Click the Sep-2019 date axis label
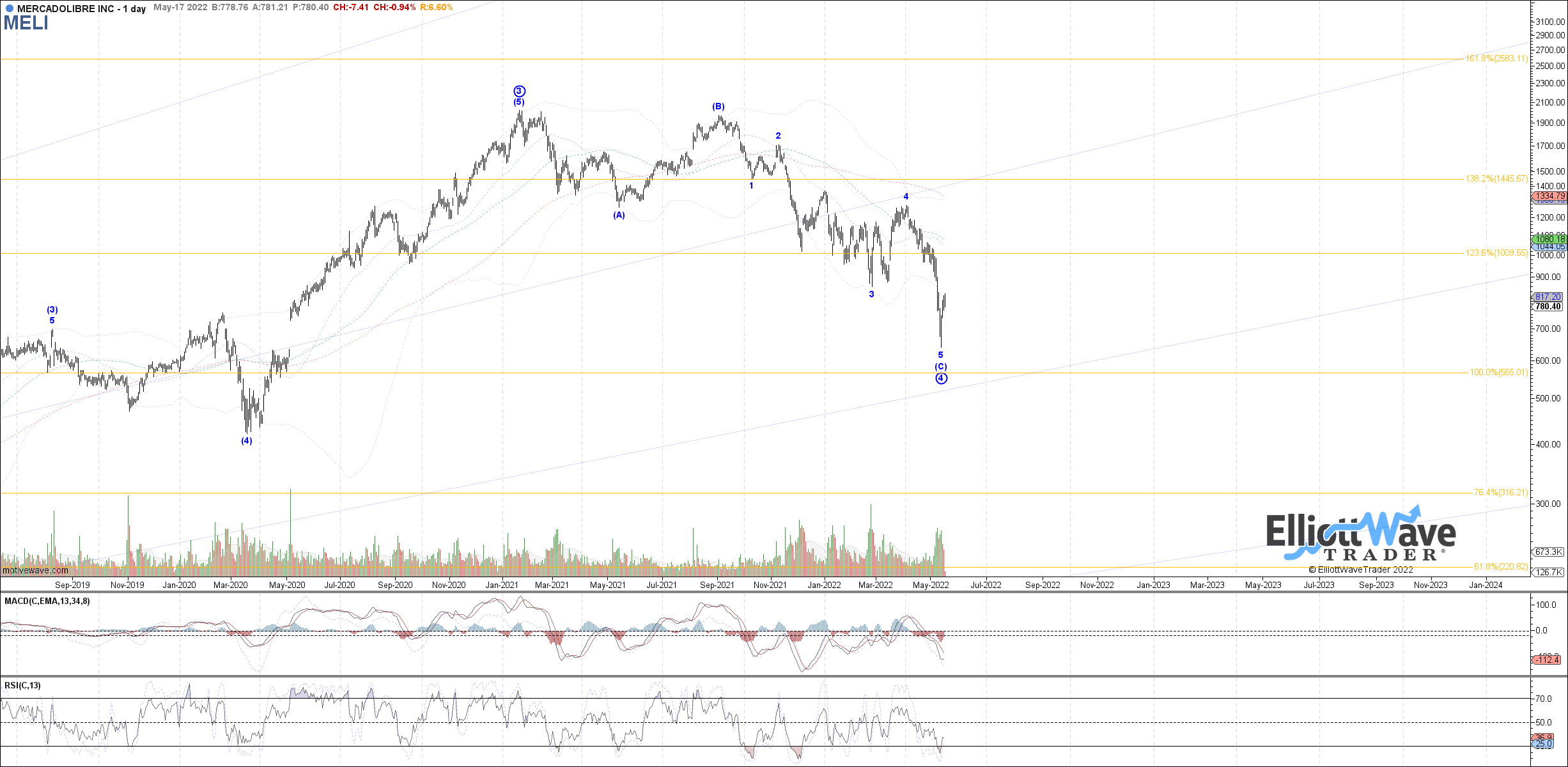This screenshot has height=767, width=1568. (x=72, y=585)
